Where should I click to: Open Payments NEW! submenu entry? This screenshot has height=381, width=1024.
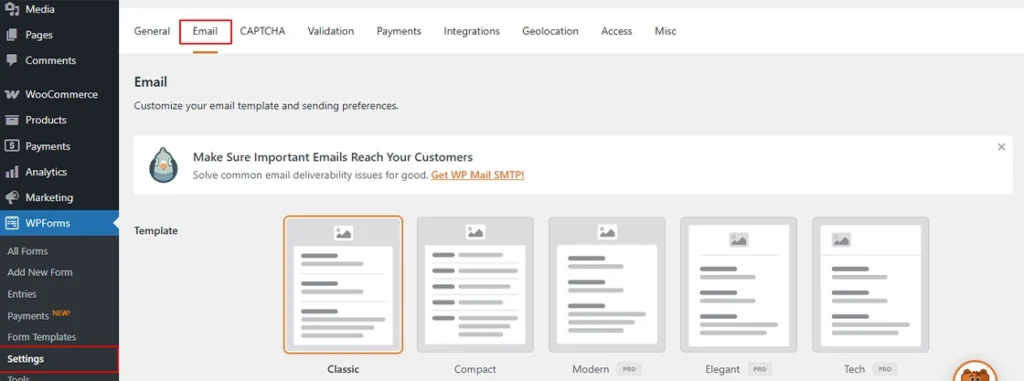click(39, 316)
